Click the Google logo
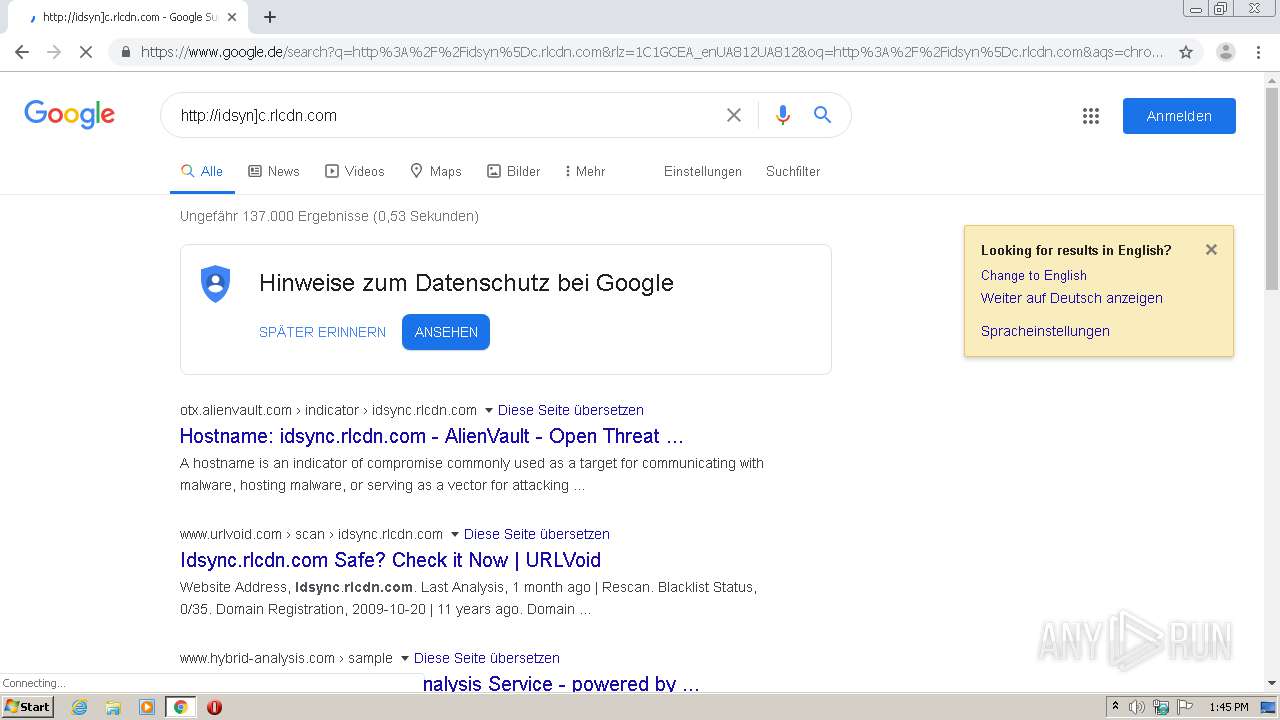This screenshot has width=1280, height=720. [x=69, y=114]
